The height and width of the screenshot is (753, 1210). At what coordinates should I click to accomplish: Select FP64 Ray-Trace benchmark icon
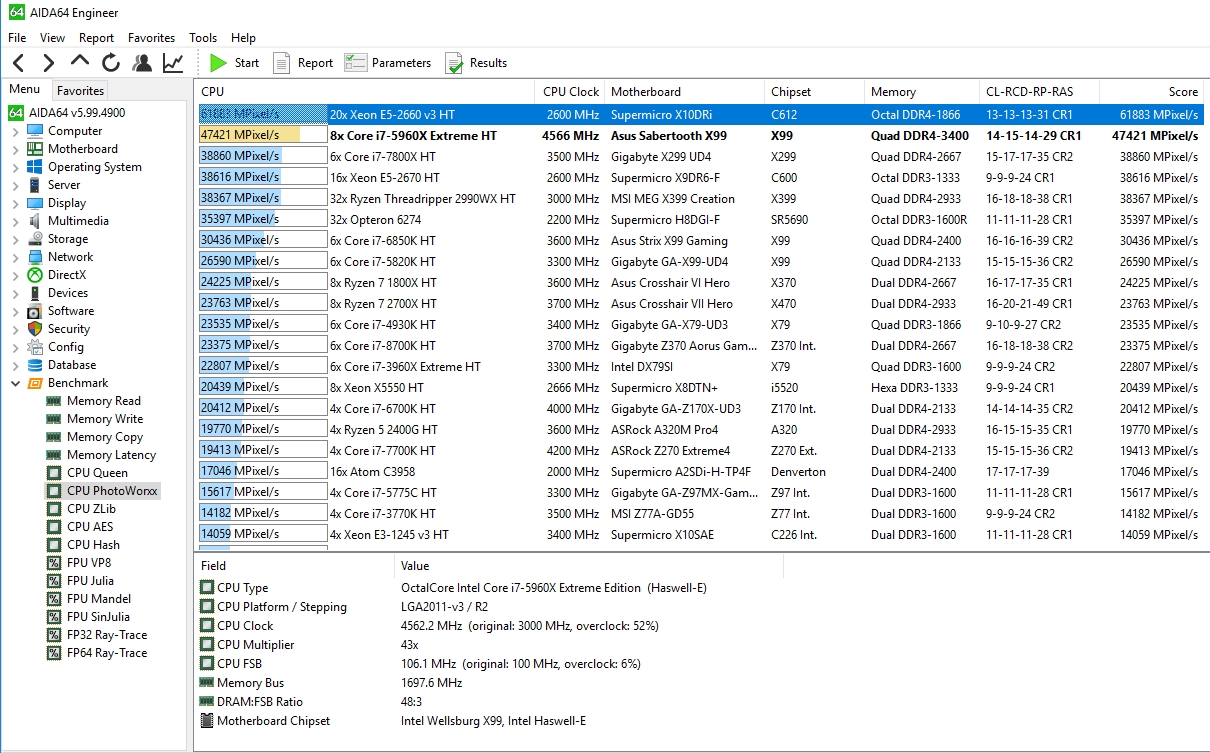click(x=54, y=653)
